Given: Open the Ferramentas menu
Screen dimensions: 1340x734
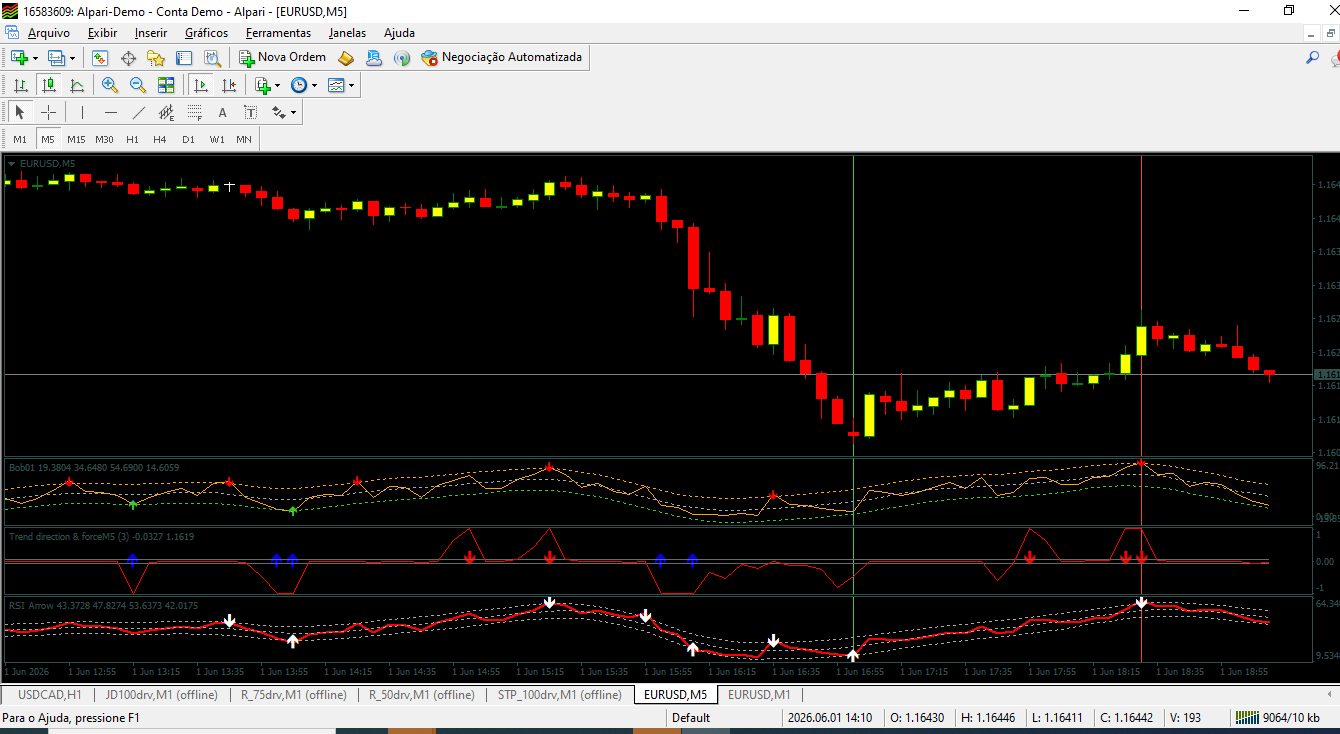Looking at the screenshot, I should point(278,33).
